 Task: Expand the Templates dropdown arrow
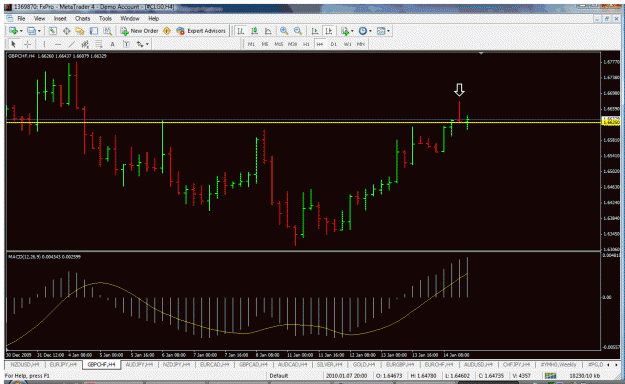pos(388,31)
